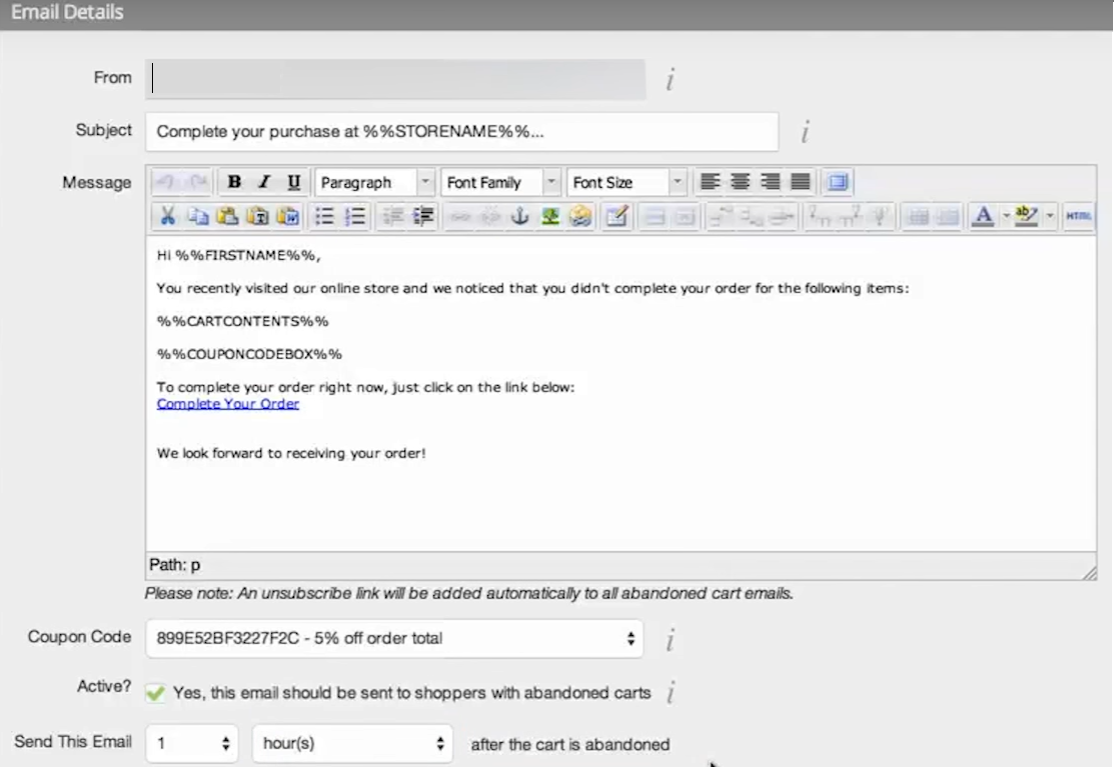Image resolution: width=1114 pixels, height=767 pixels.
Task: Open the HTML source editor
Action: pyautogui.click(x=1078, y=216)
